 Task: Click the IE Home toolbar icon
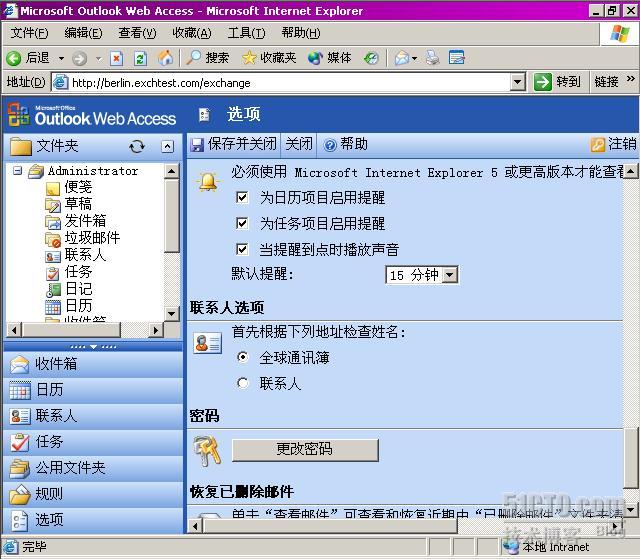coord(165,58)
